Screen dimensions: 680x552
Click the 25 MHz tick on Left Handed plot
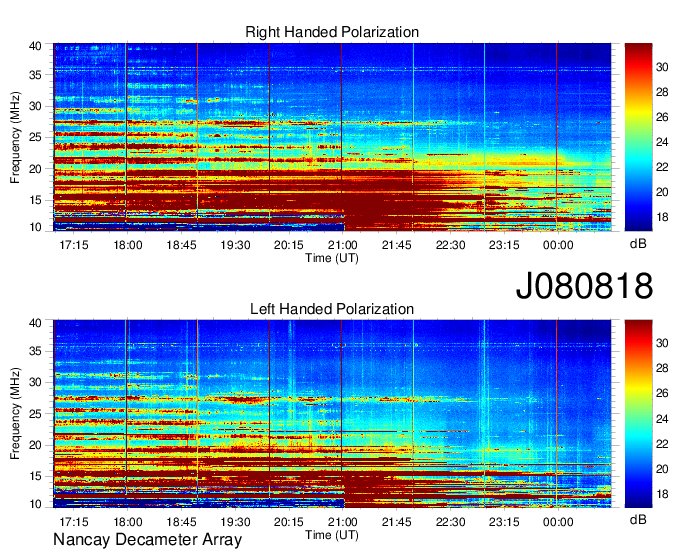coord(35,414)
